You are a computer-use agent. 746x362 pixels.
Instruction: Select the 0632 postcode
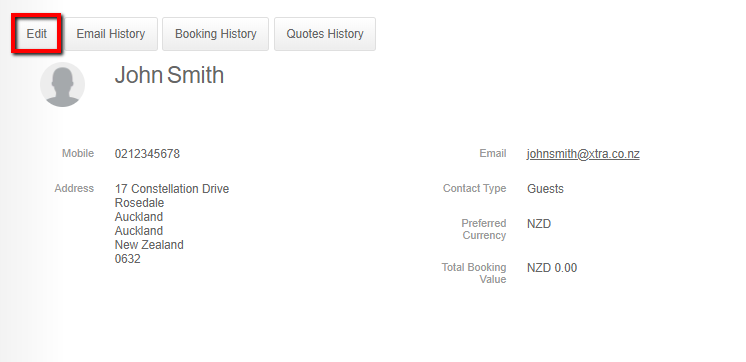128,259
